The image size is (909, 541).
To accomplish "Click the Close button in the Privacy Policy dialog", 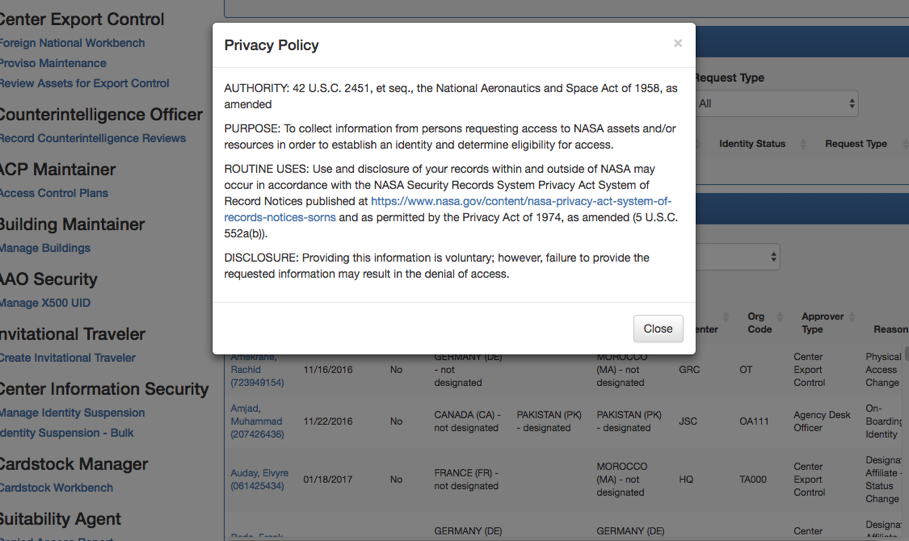I will [x=658, y=329].
